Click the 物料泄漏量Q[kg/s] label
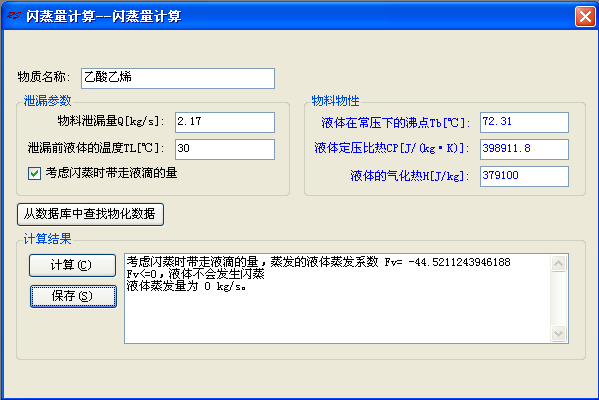This screenshot has height=400, width=599. [x=111, y=121]
